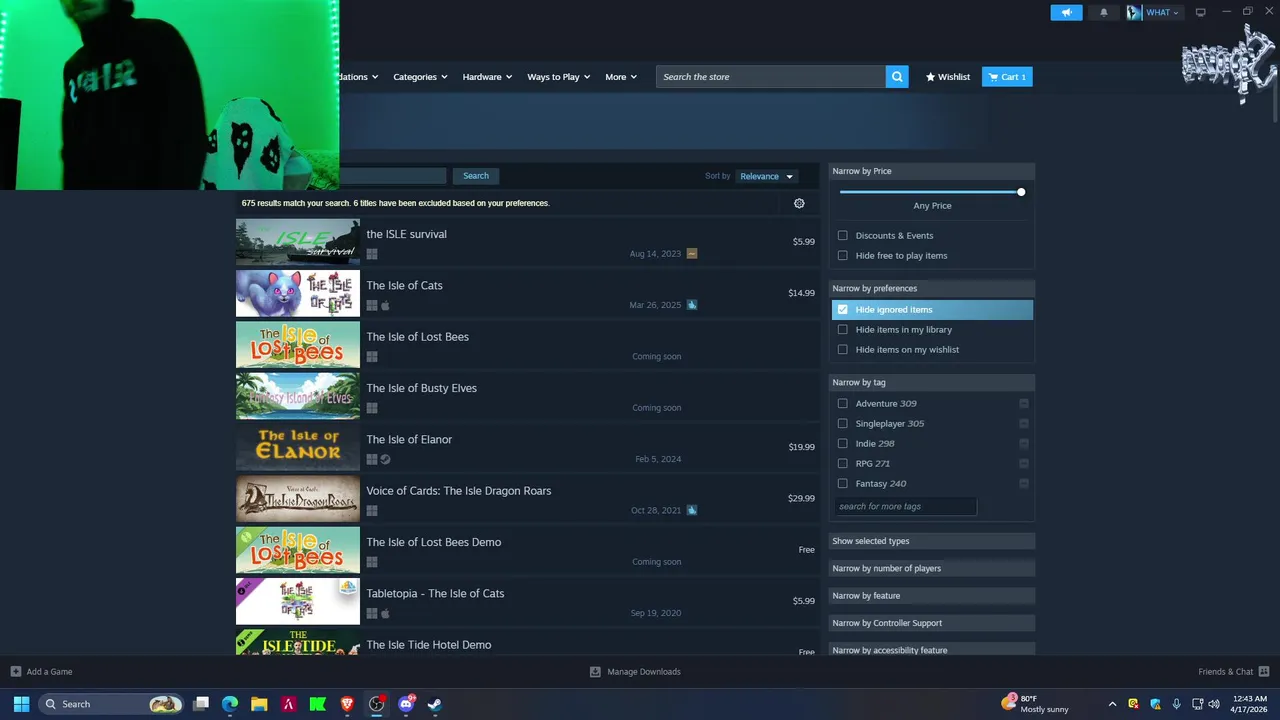Open the Windows Start menu
Viewport: 1280px width, 720px height.
click(21, 704)
